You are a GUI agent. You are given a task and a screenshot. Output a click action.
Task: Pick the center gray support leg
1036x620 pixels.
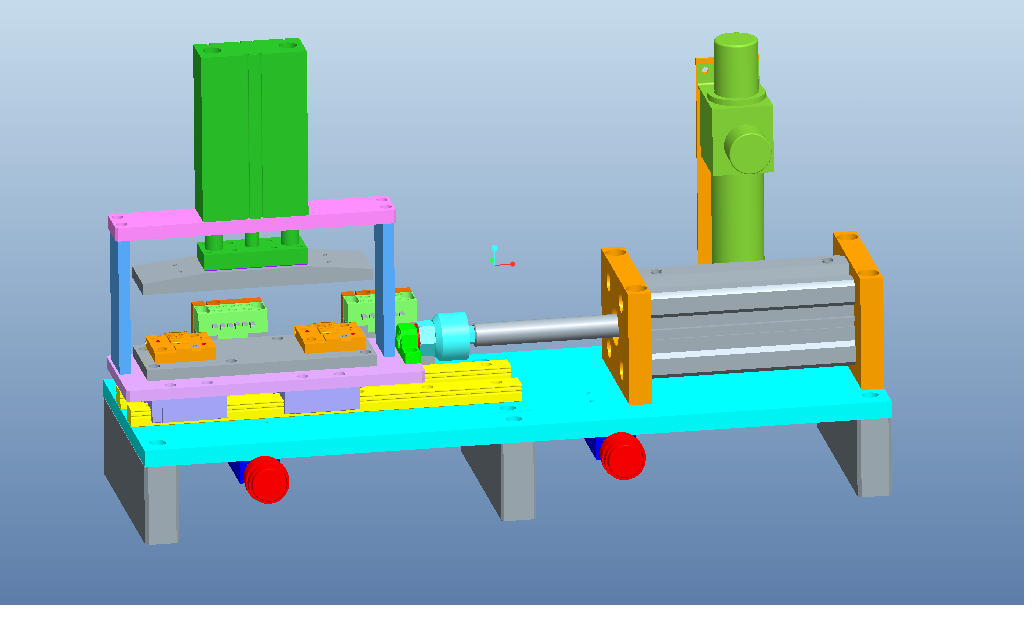517,480
